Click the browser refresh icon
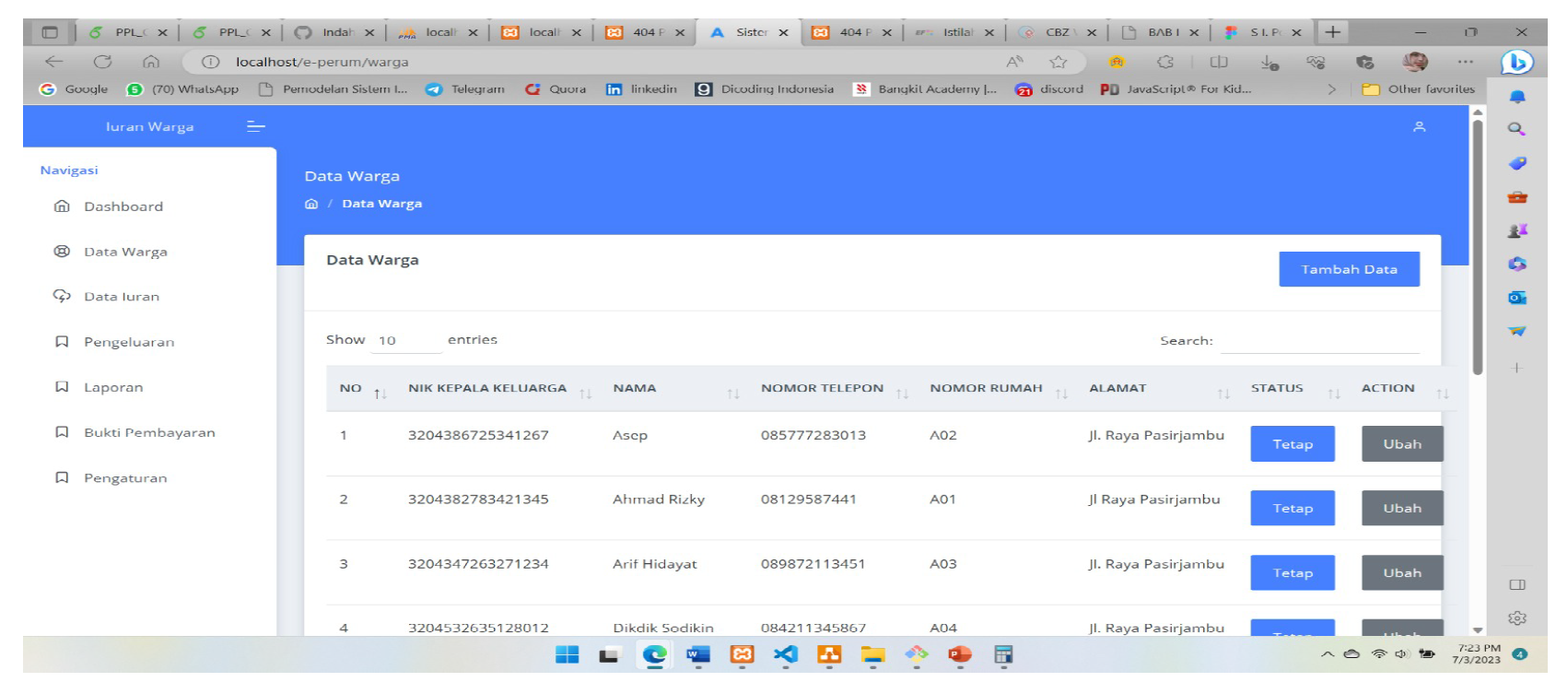The image size is (1568, 694). click(x=102, y=62)
